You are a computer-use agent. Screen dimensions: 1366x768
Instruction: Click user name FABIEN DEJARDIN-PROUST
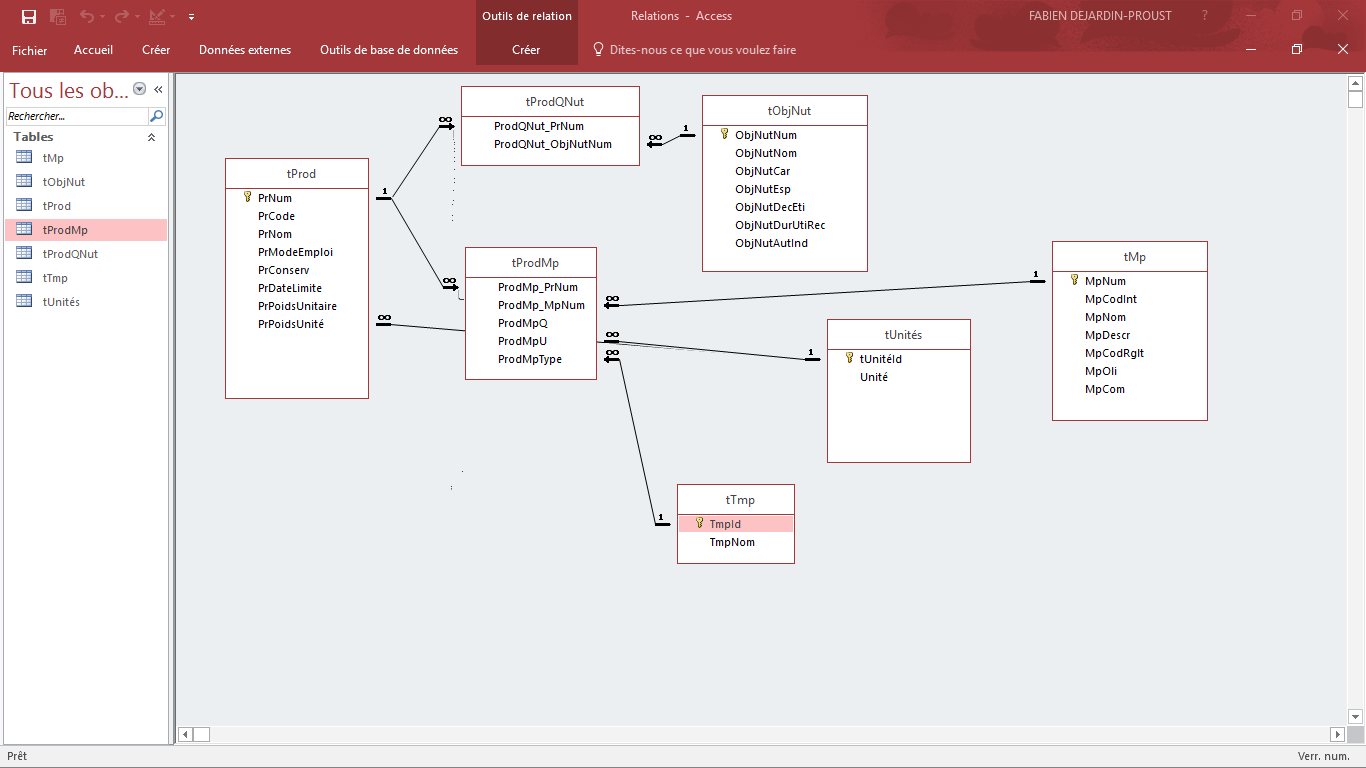click(x=1100, y=16)
